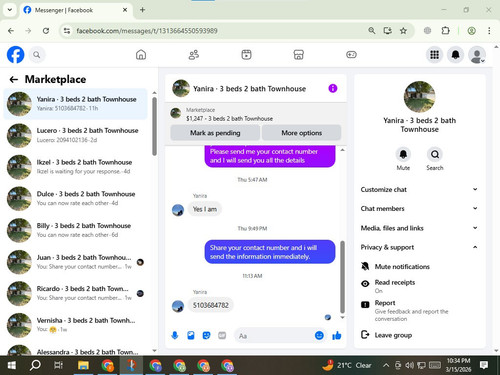Open the Windows notification center

pyautogui.click(x=484, y=365)
